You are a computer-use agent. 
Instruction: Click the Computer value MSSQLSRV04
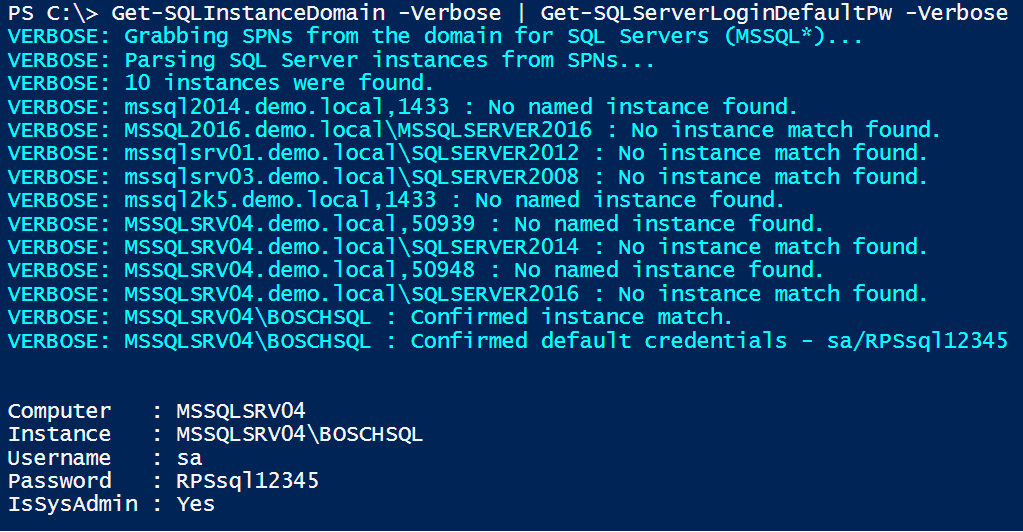click(240, 411)
